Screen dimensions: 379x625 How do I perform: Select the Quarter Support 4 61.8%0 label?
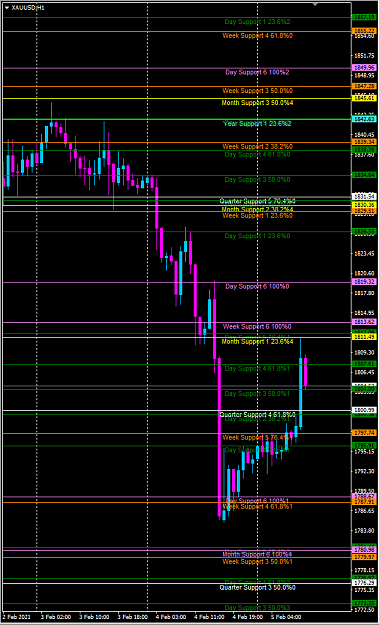pyautogui.click(x=257, y=415)
